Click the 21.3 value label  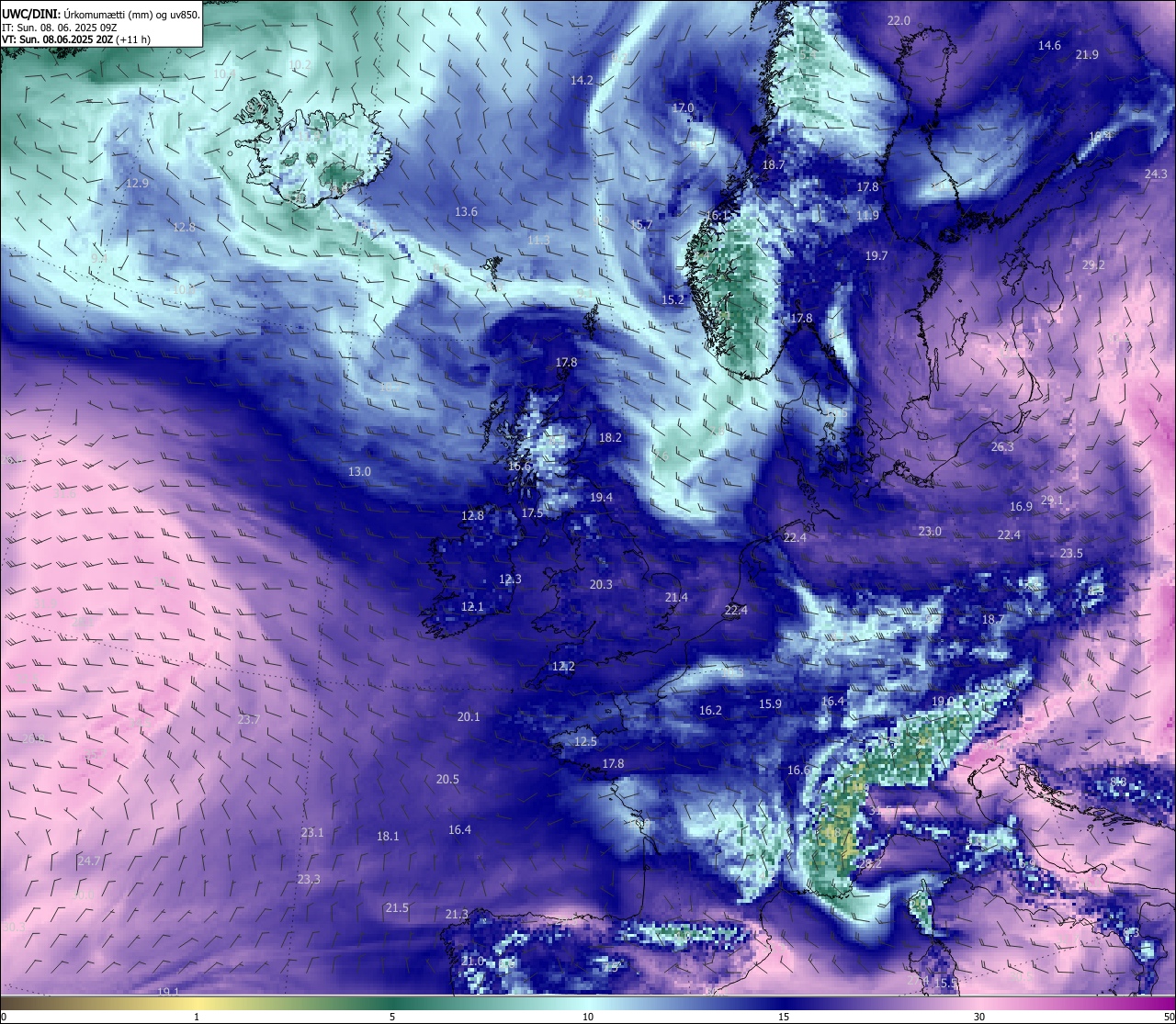point(457,914)
